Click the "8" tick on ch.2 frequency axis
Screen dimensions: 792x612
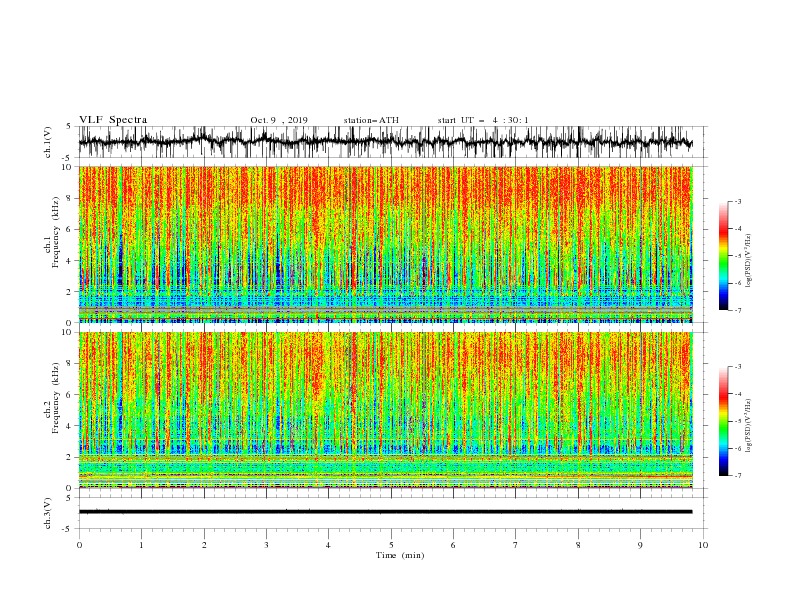click(70, 364)
